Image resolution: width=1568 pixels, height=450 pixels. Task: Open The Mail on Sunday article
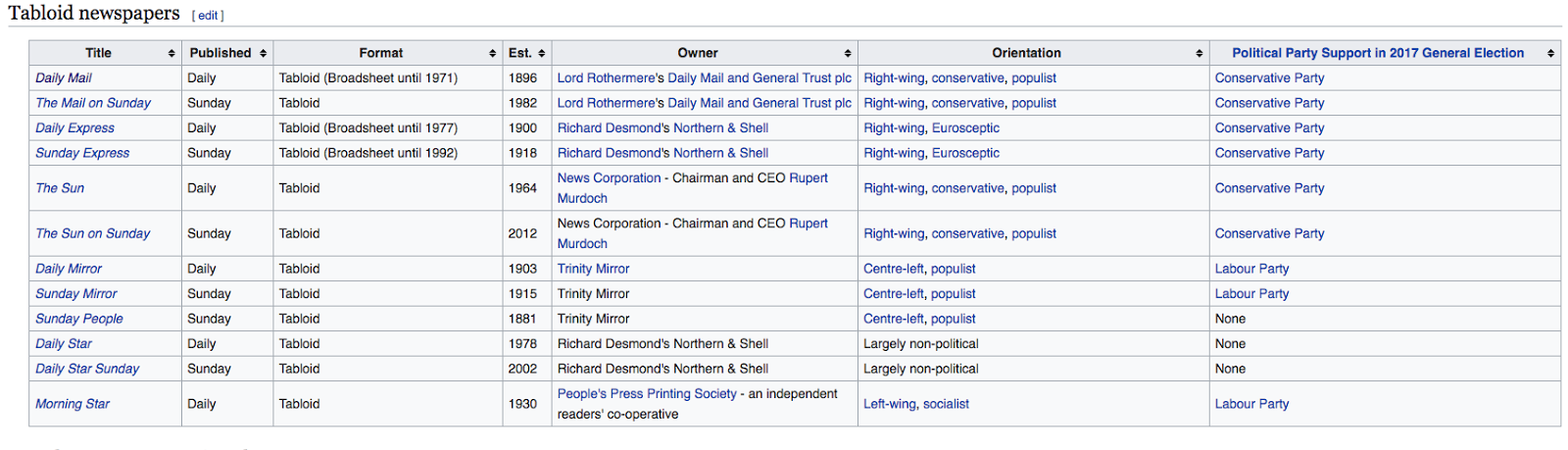coord(93,103)
